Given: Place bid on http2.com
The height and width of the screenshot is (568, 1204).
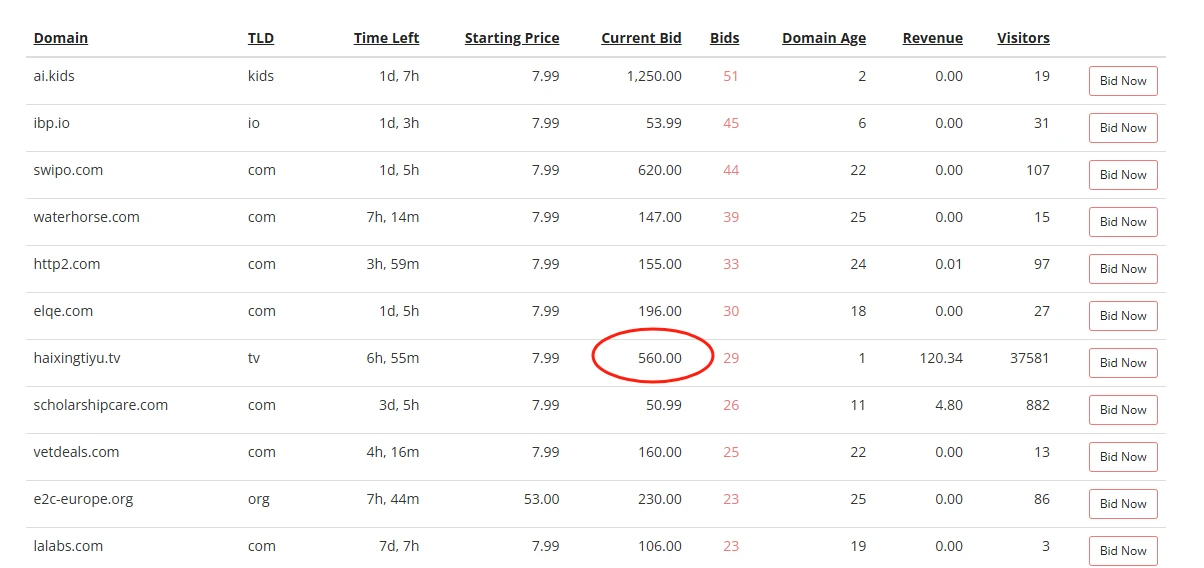Looking at the screenshot, I should pyautogui.click(x=1123, y=269).
